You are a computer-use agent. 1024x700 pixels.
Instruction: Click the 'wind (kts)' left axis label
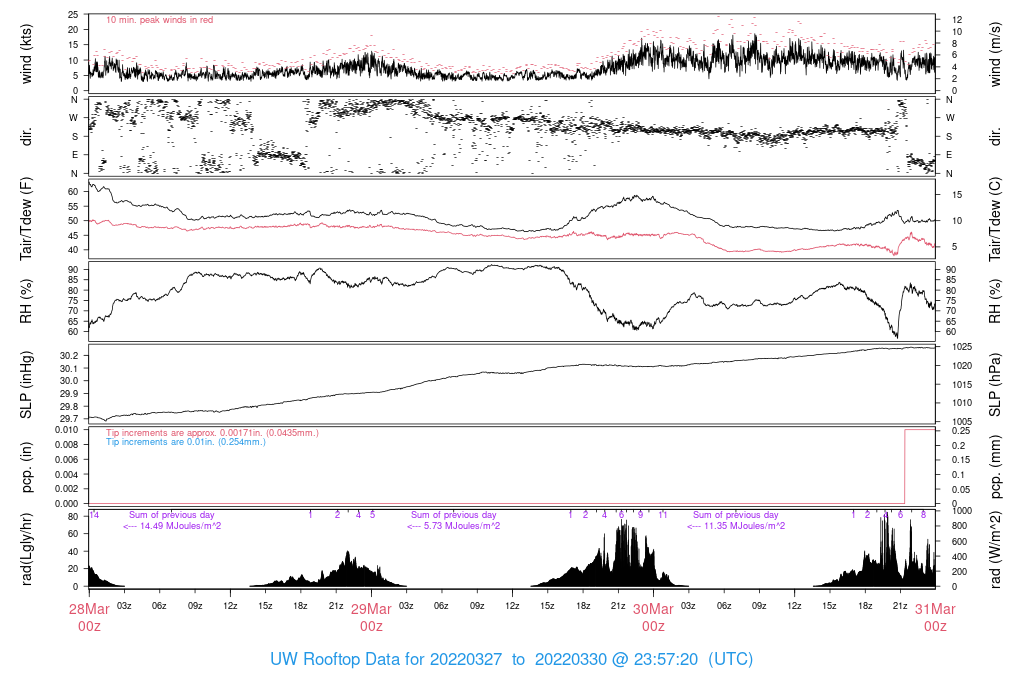(26, 54)
